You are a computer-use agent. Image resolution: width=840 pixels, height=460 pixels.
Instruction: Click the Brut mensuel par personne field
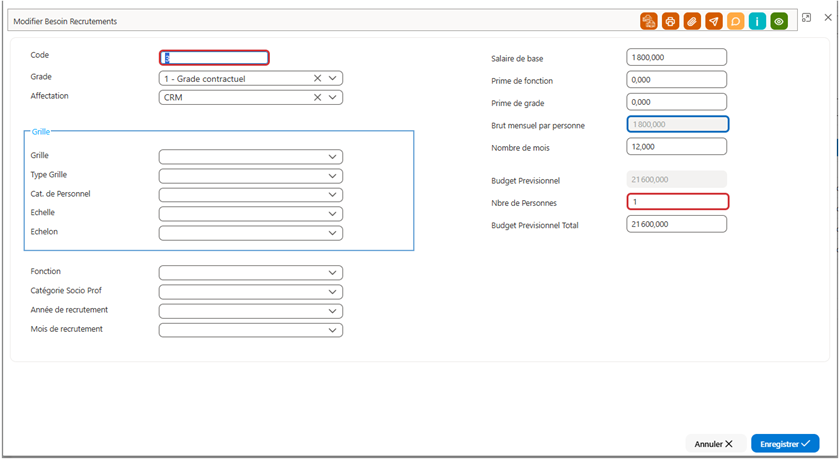tap(678, 124)
